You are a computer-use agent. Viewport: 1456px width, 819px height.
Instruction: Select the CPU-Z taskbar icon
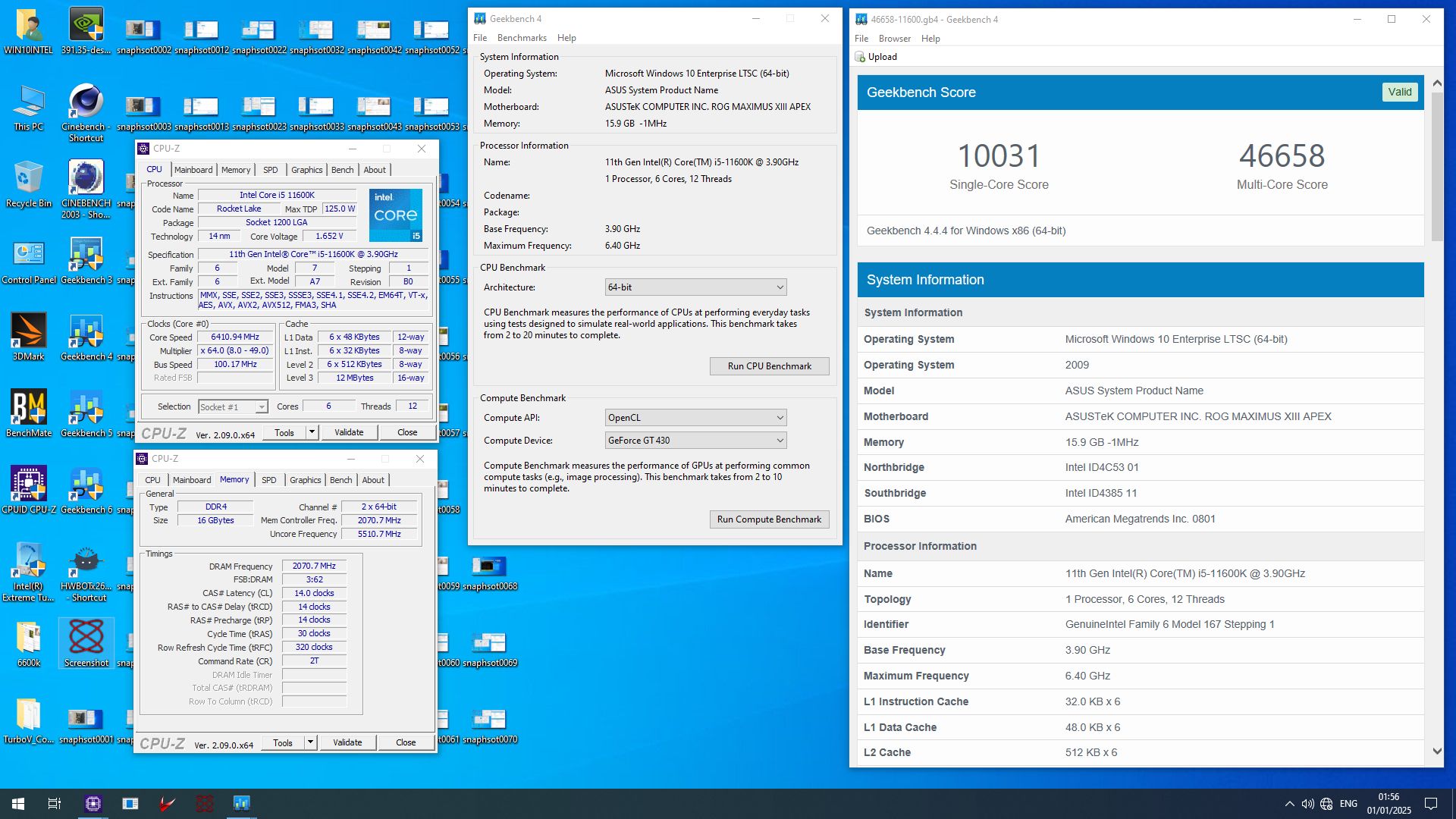point(93,804)
